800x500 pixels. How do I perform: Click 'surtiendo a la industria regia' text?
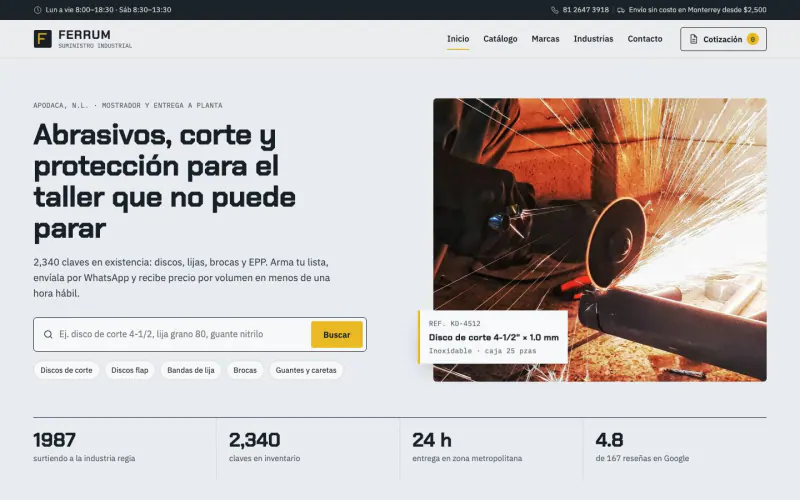(84, 458)
